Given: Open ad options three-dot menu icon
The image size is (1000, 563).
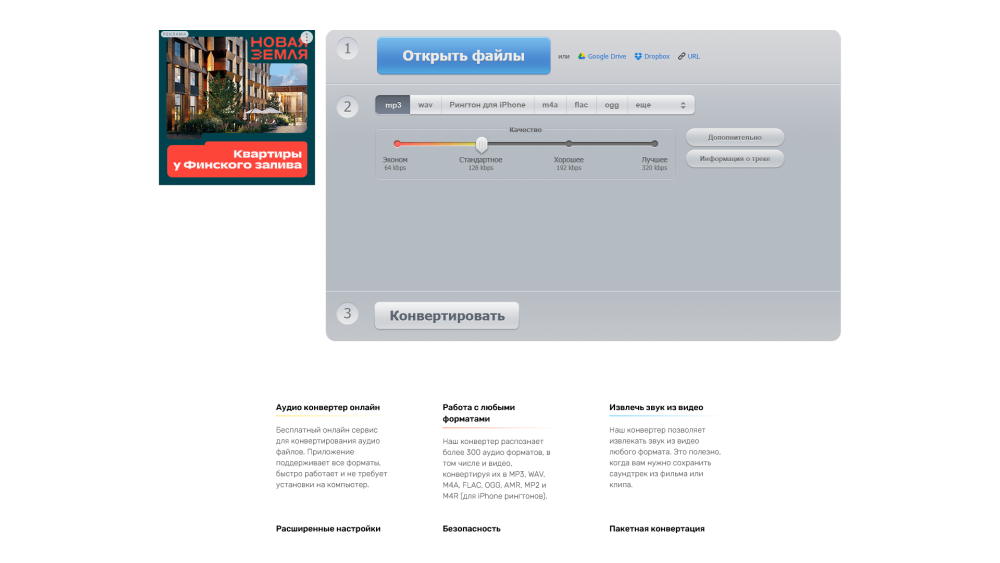Looking at the screenshot, I should click(307, 37).
